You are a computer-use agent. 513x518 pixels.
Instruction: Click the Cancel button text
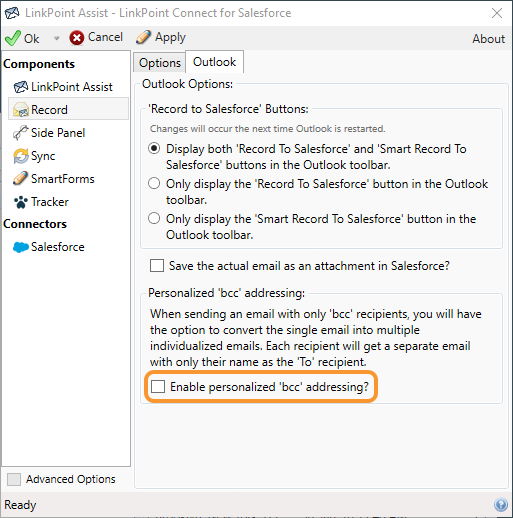pyautogui.click(x=105, y=37)
